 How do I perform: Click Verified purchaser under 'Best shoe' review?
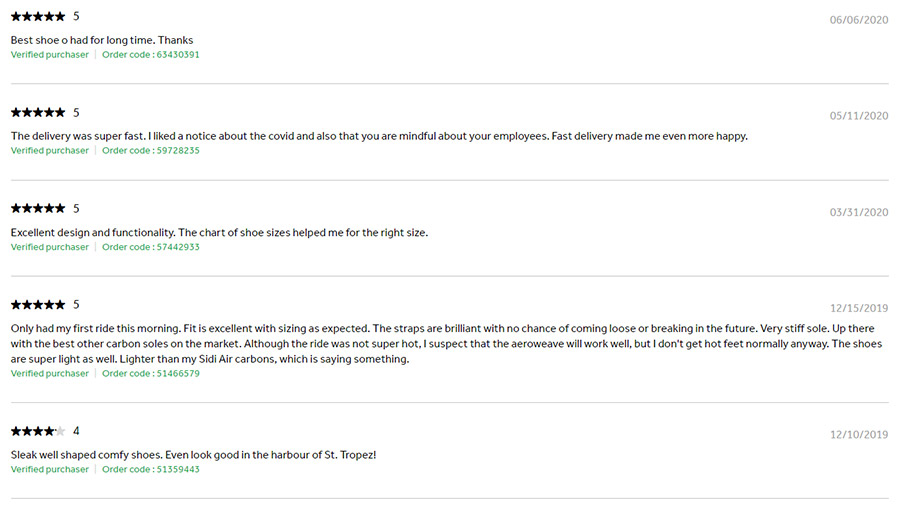tap(50, 55)
